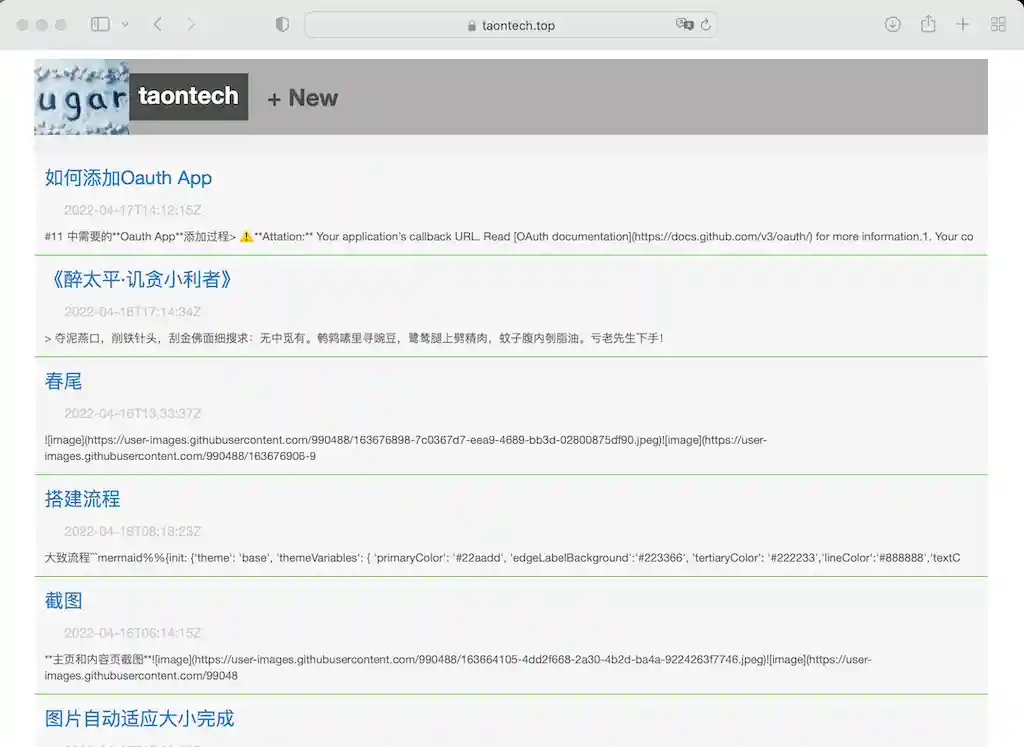Viewport: 1024px width, 747px height.
Task: Open a new tab with plus icon
Action: pyautogui.click(x=962, y=25)
